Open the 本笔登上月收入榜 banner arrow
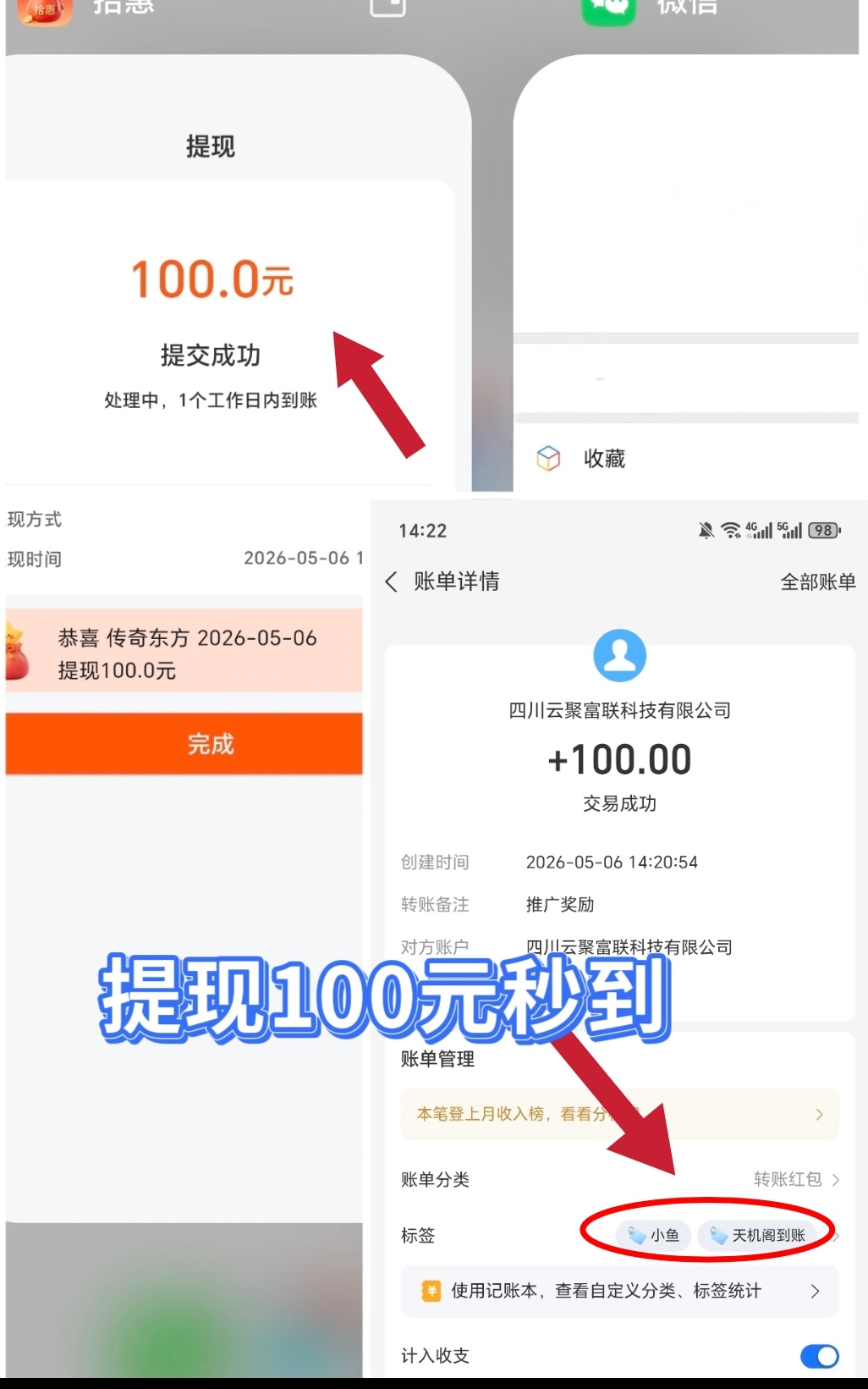The height and width of the screenshot is (1389, 868). [x=819, y=1114]
